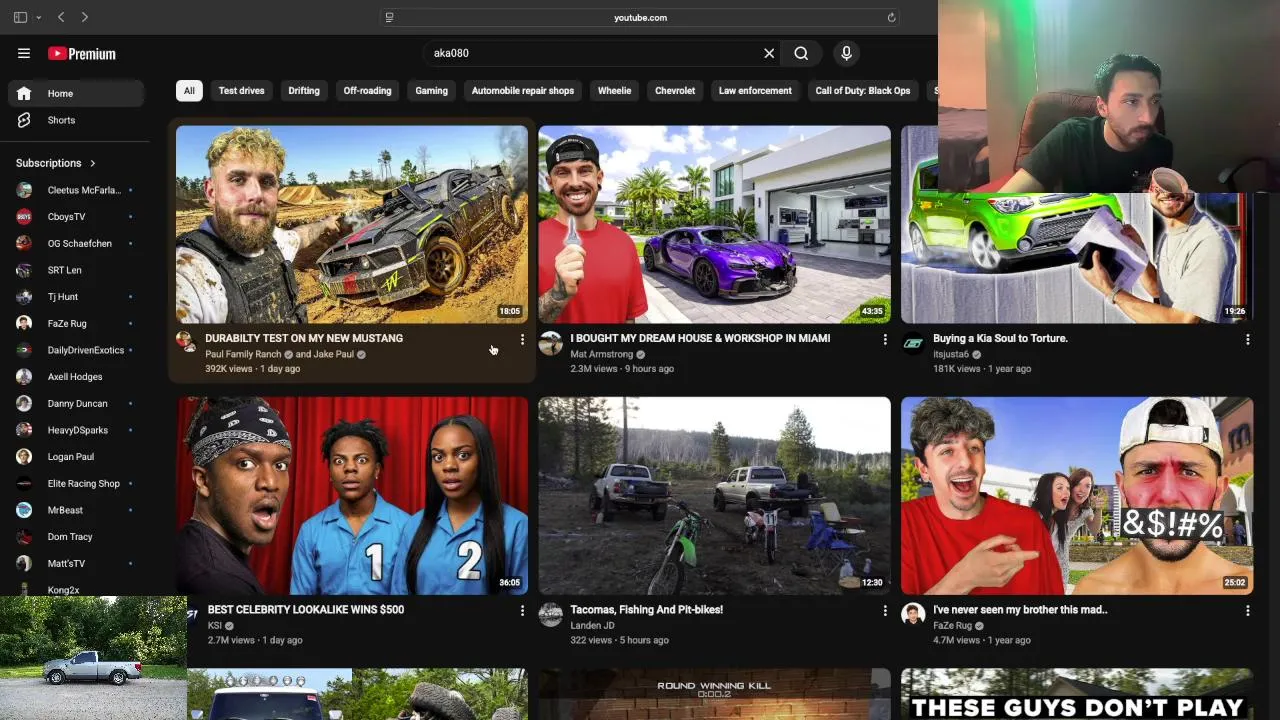Open title 'Buying a Kia Soul to Torture.'
The height and width of the screenshot is (720, 1280).
click(x=1000, y=338)
